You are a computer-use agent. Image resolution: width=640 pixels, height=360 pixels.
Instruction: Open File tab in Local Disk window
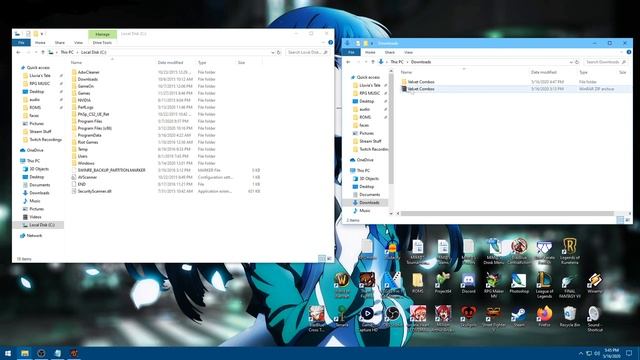(x=21, y=42)
